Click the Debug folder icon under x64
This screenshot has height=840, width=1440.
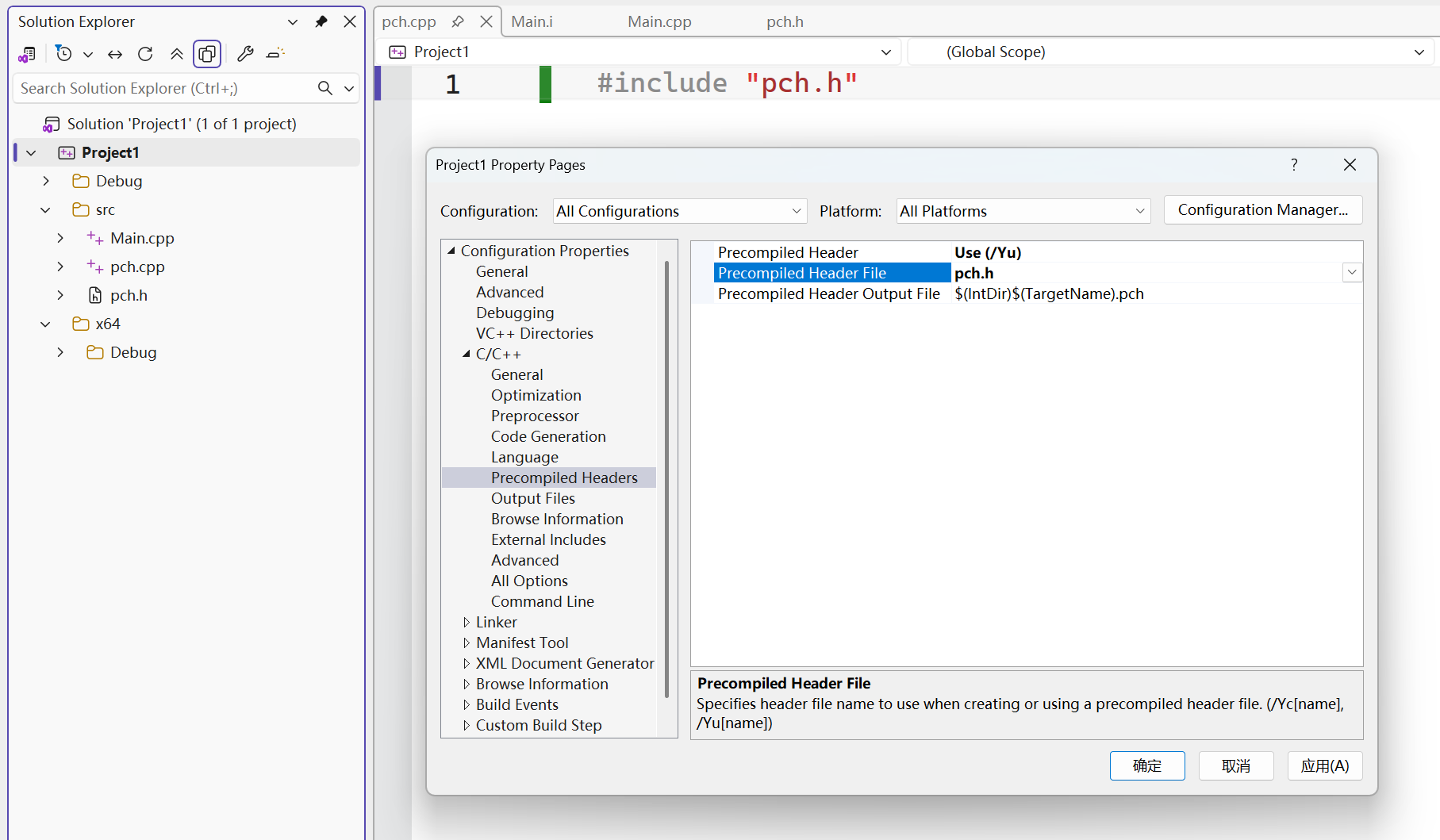coord(95,353)
